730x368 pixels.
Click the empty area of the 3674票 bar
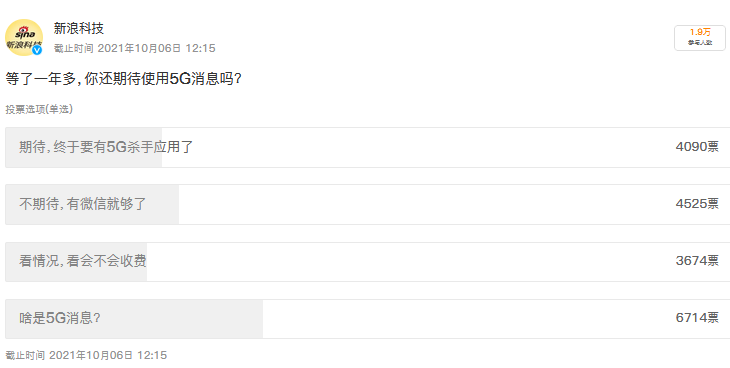pos(410,261)
